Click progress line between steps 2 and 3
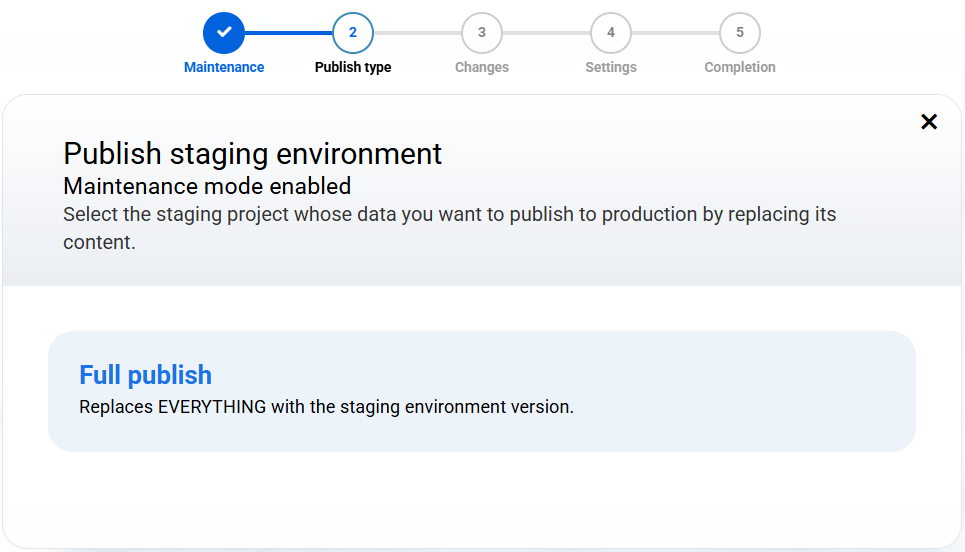Viewport: 965px width, 552px height. coord(417,33)
